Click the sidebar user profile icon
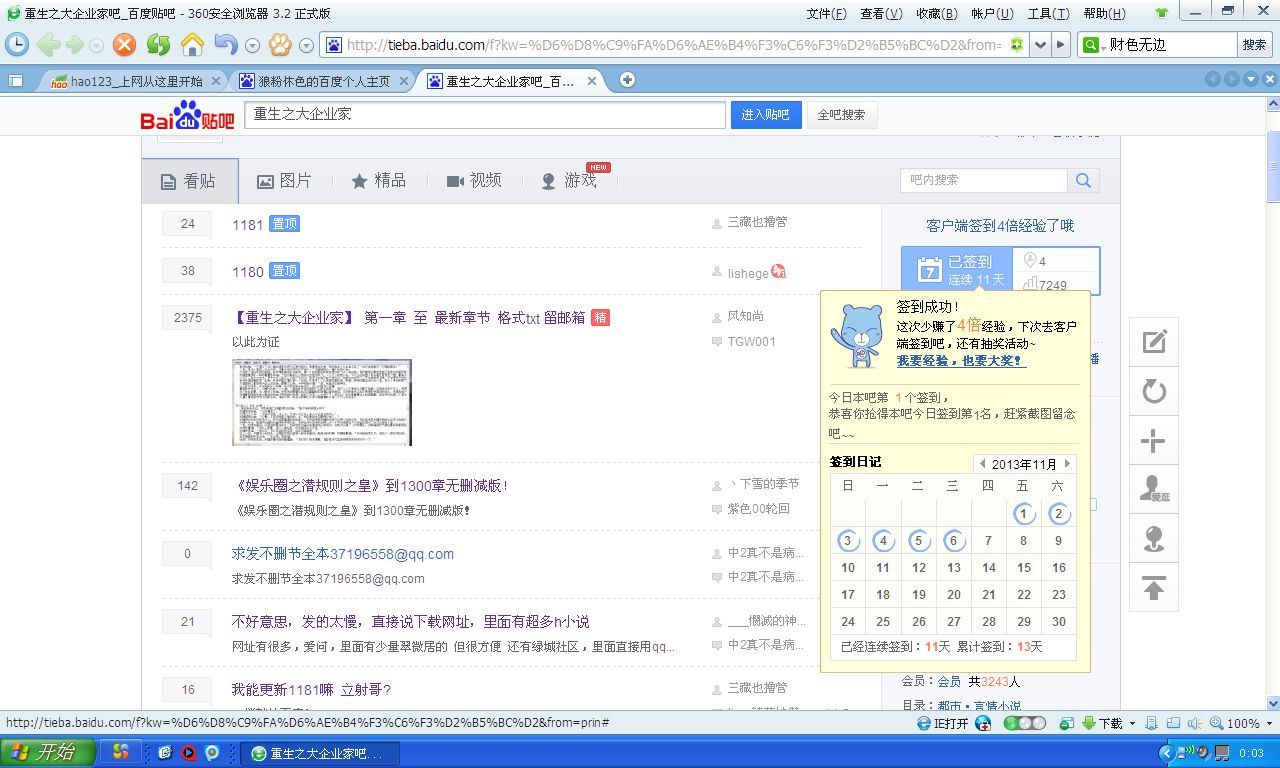Viewport: 1280px width, 768px height. (x=1154, y=489)
